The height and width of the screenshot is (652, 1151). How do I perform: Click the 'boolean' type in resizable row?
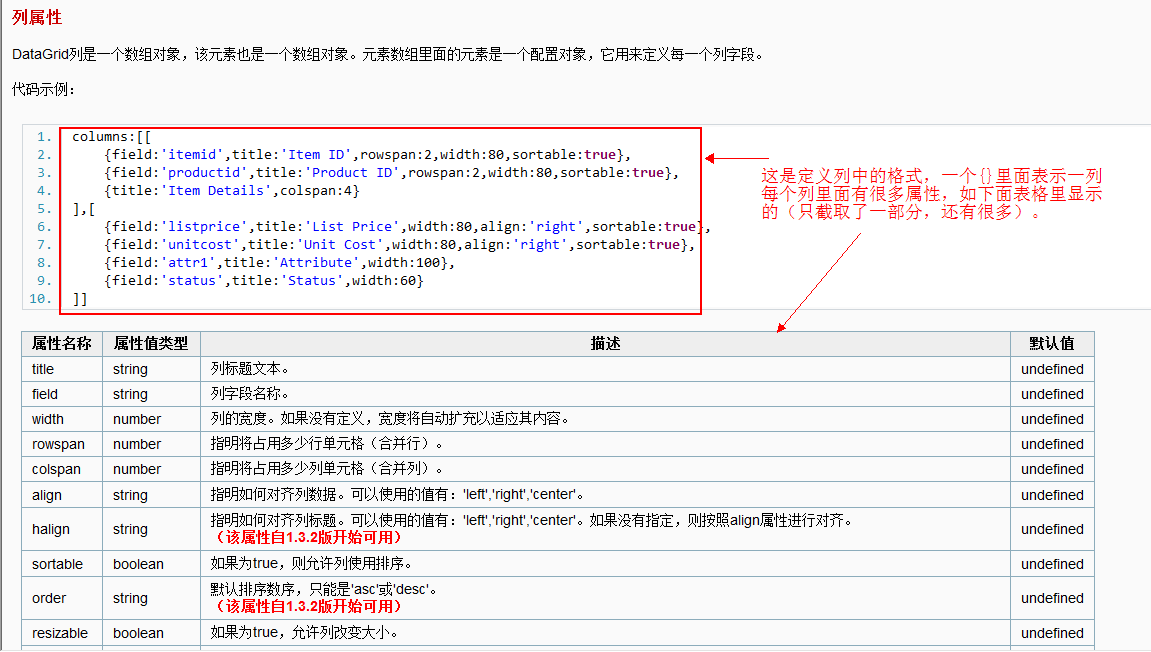138,633
